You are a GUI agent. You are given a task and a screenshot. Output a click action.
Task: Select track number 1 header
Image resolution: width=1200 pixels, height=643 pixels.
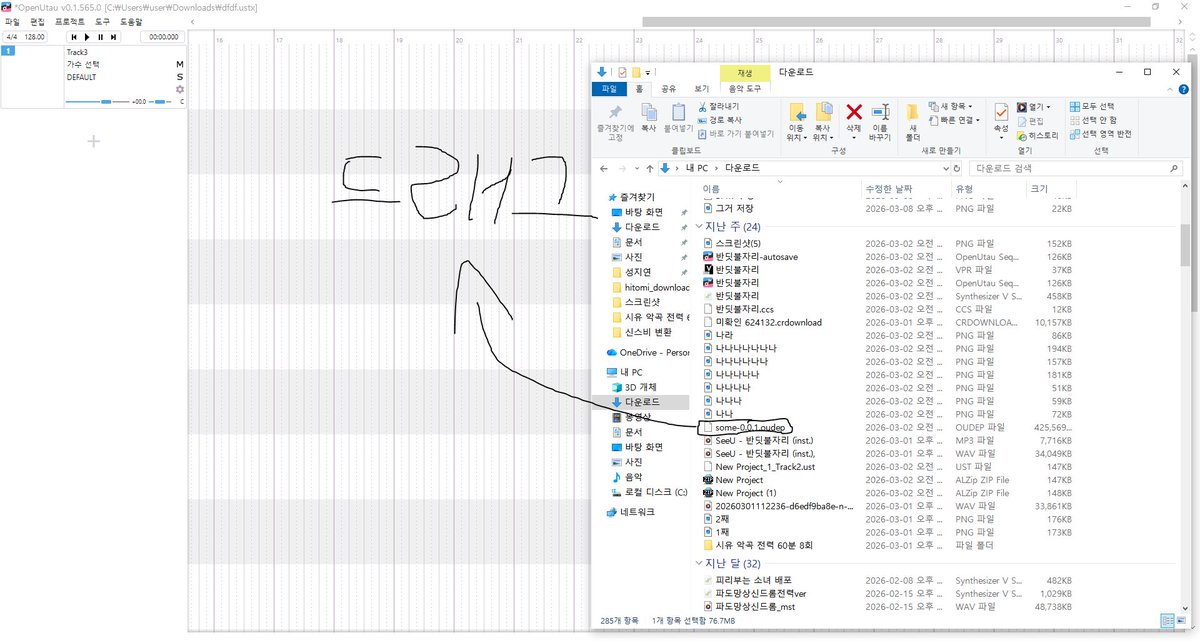point(7,50)
